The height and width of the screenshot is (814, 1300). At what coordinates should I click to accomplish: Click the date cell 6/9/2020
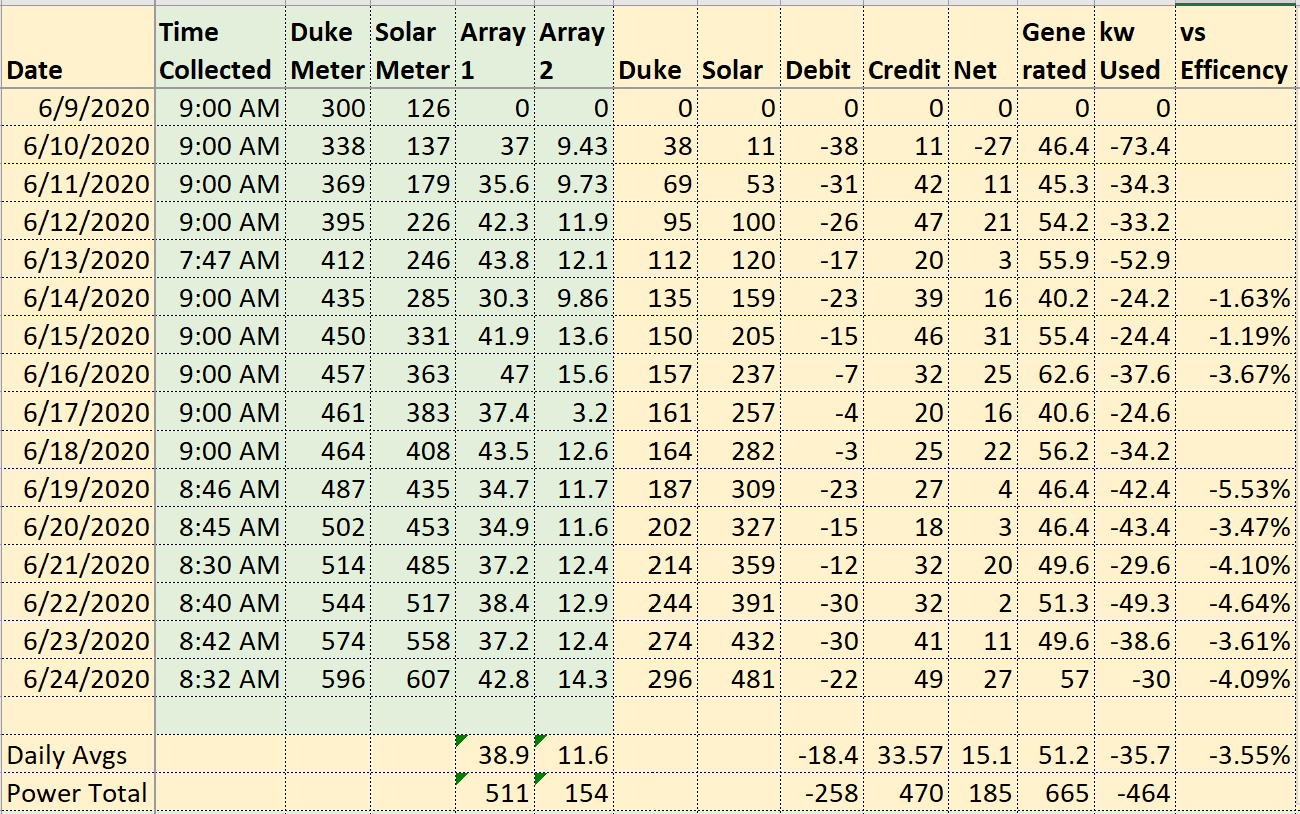click(78, 108)
